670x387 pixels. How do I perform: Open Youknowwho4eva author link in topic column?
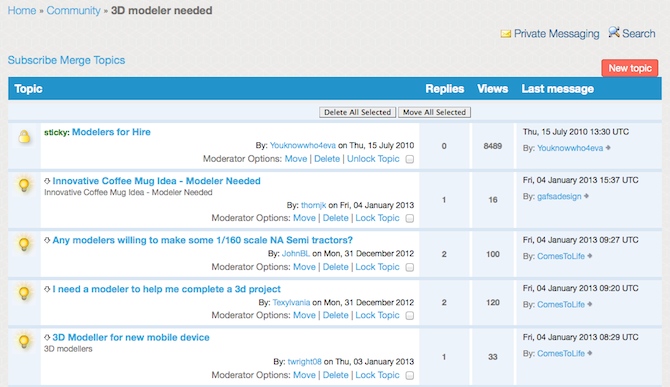pyautogui.click(x=303, y=146)
